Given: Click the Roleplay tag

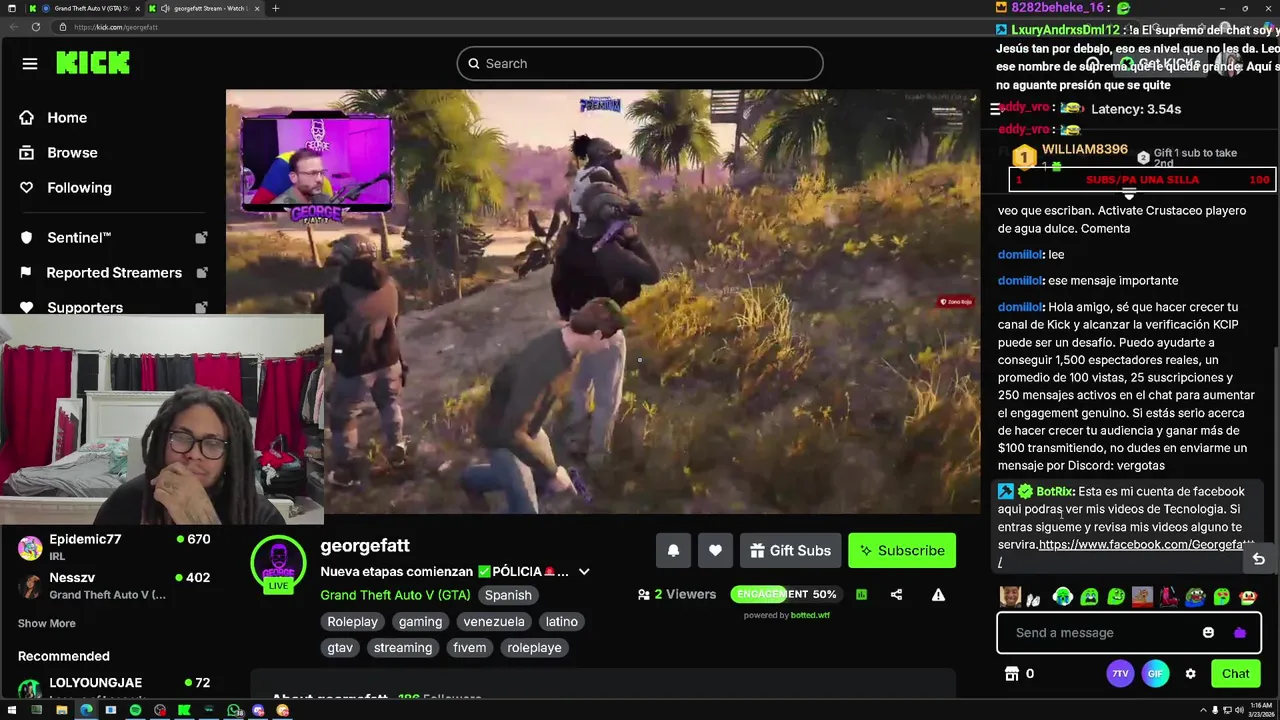Looking at the screenshot, I should click(352, 621).
